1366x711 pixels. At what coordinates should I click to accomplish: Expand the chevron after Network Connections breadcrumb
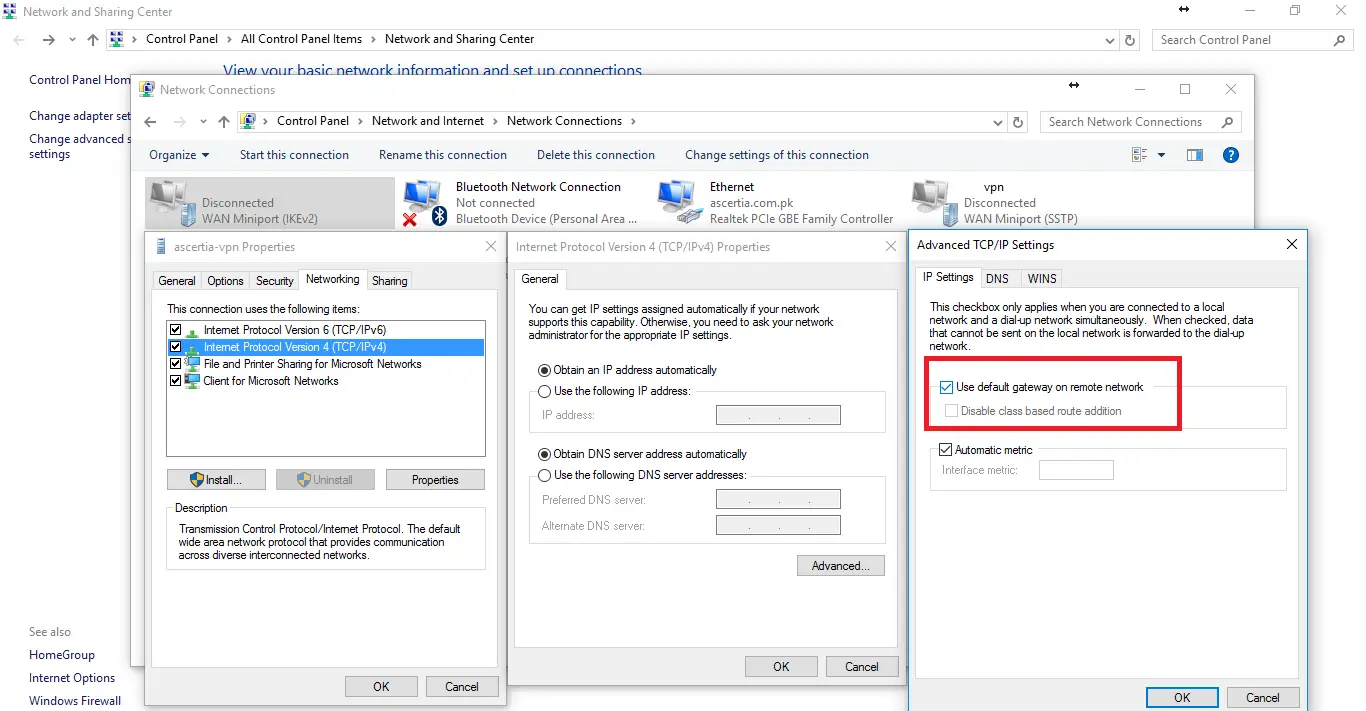[x=631, y=122]
